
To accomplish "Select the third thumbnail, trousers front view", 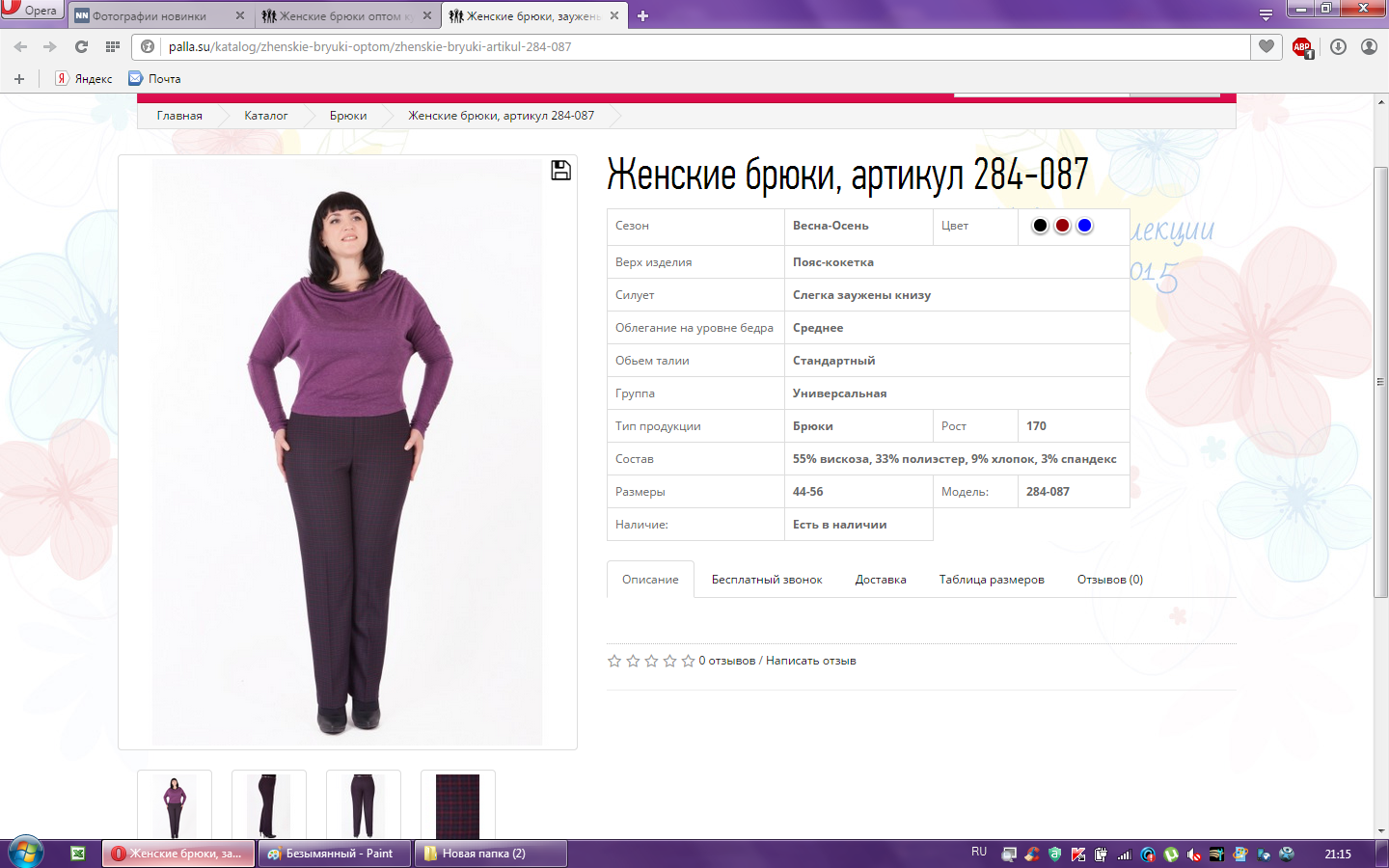I will point(364,806).
